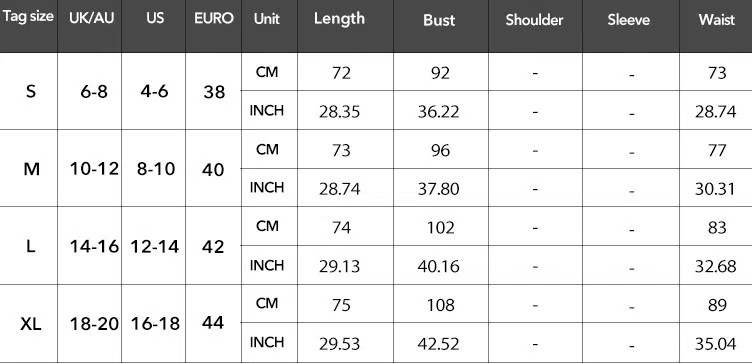Click the EURO column header
This screenshot has height=364, width=752.
(214, 18)
